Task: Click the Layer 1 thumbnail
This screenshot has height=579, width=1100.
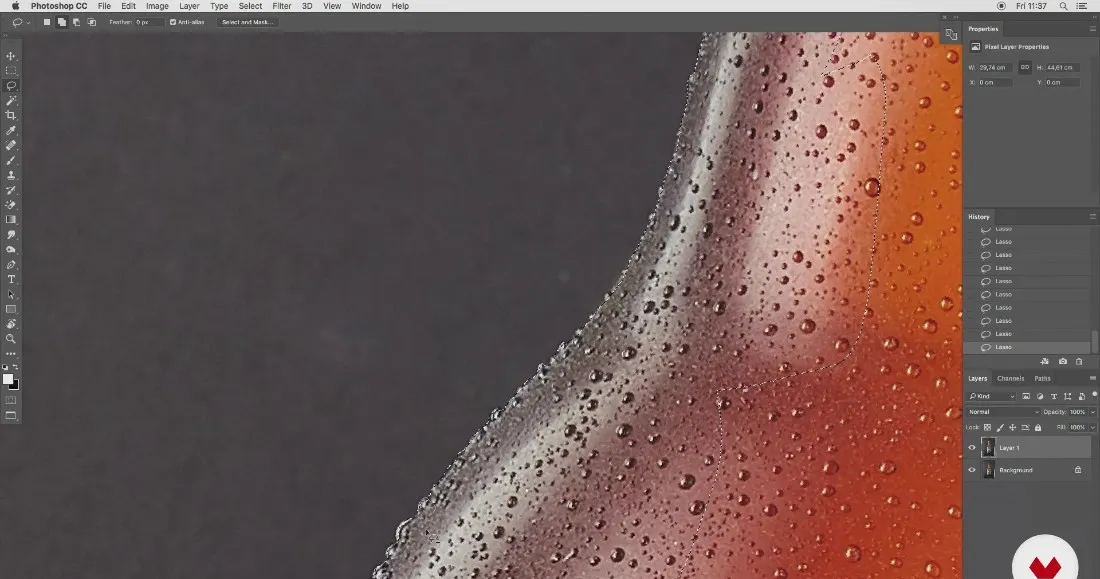Action: coord(988,448)
